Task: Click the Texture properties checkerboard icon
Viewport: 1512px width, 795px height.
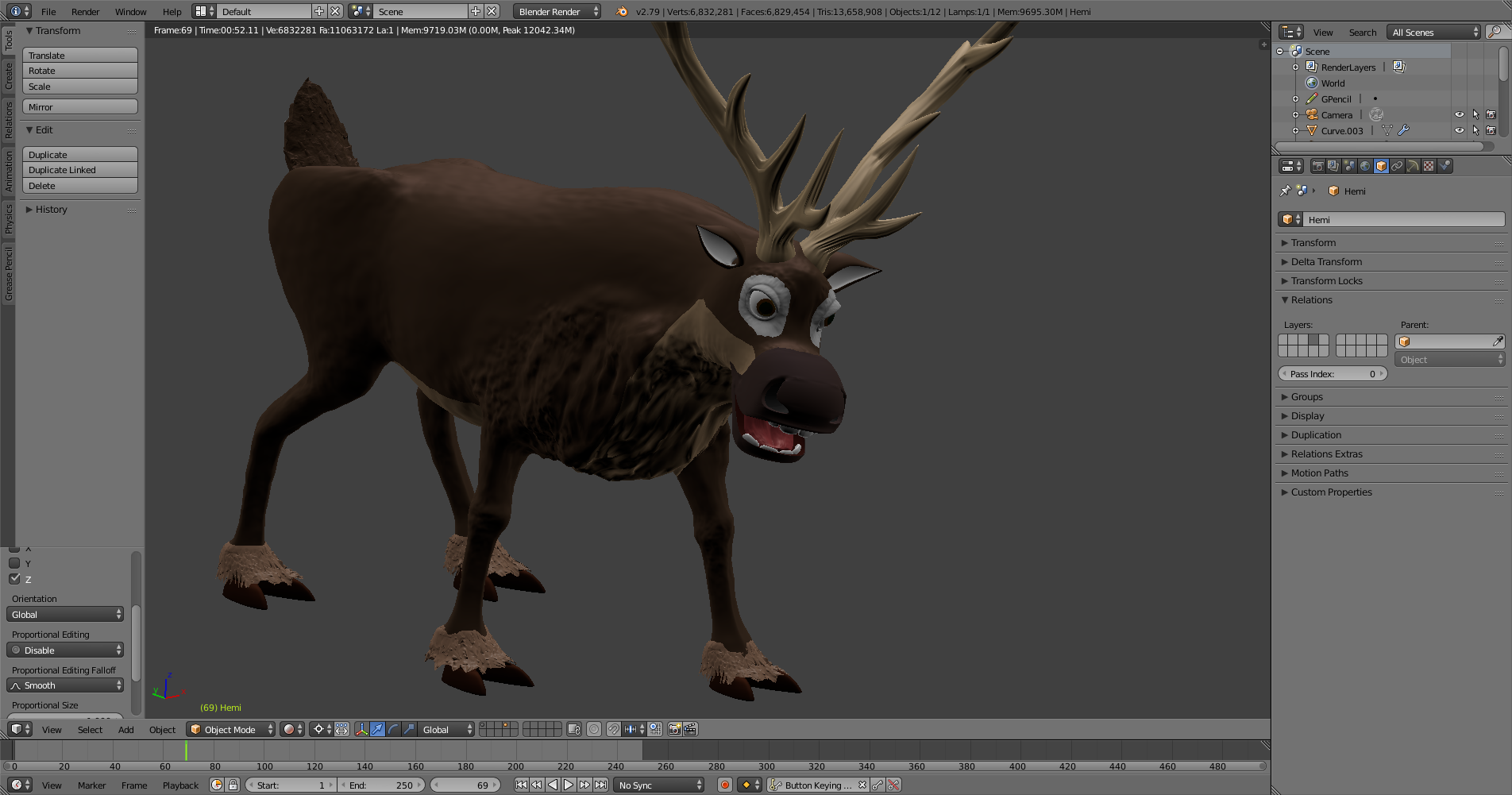Action: click(1429, 166)
